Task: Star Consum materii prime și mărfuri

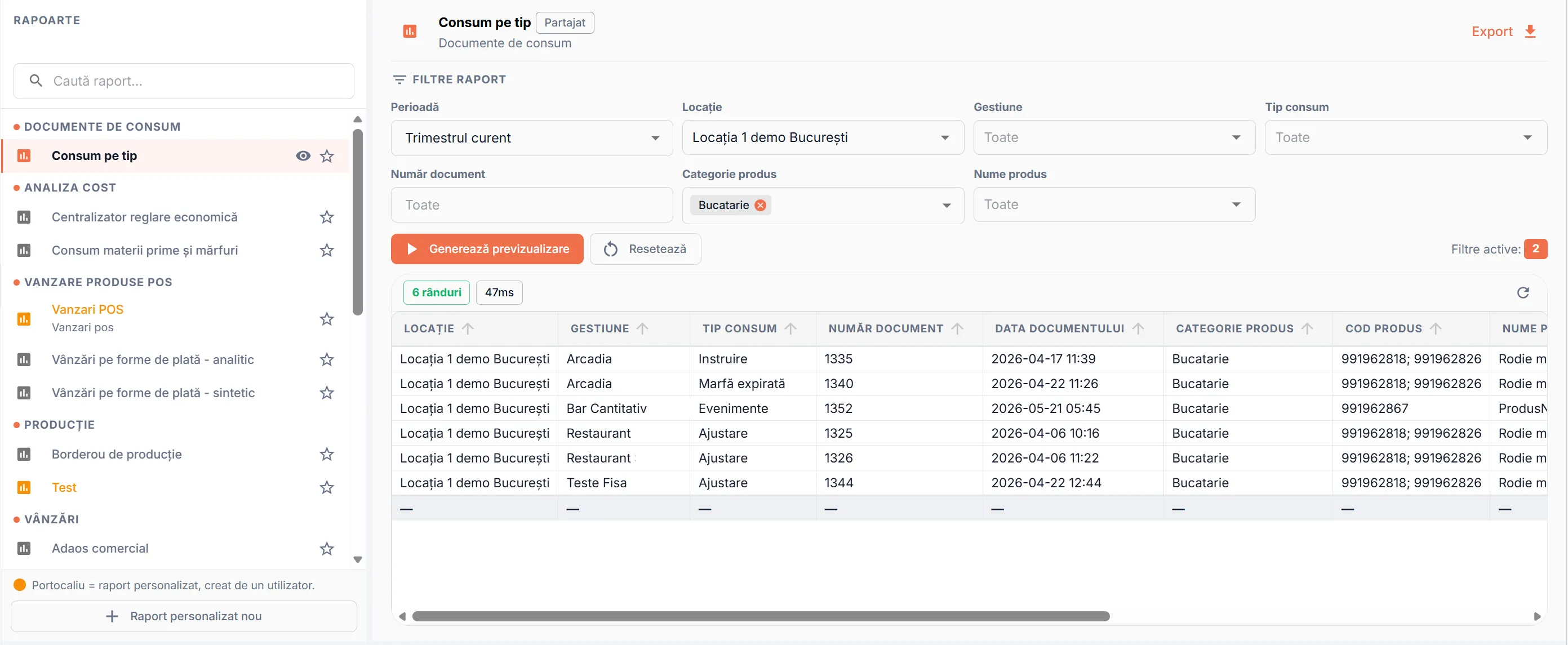Action: tap(327, 250)
